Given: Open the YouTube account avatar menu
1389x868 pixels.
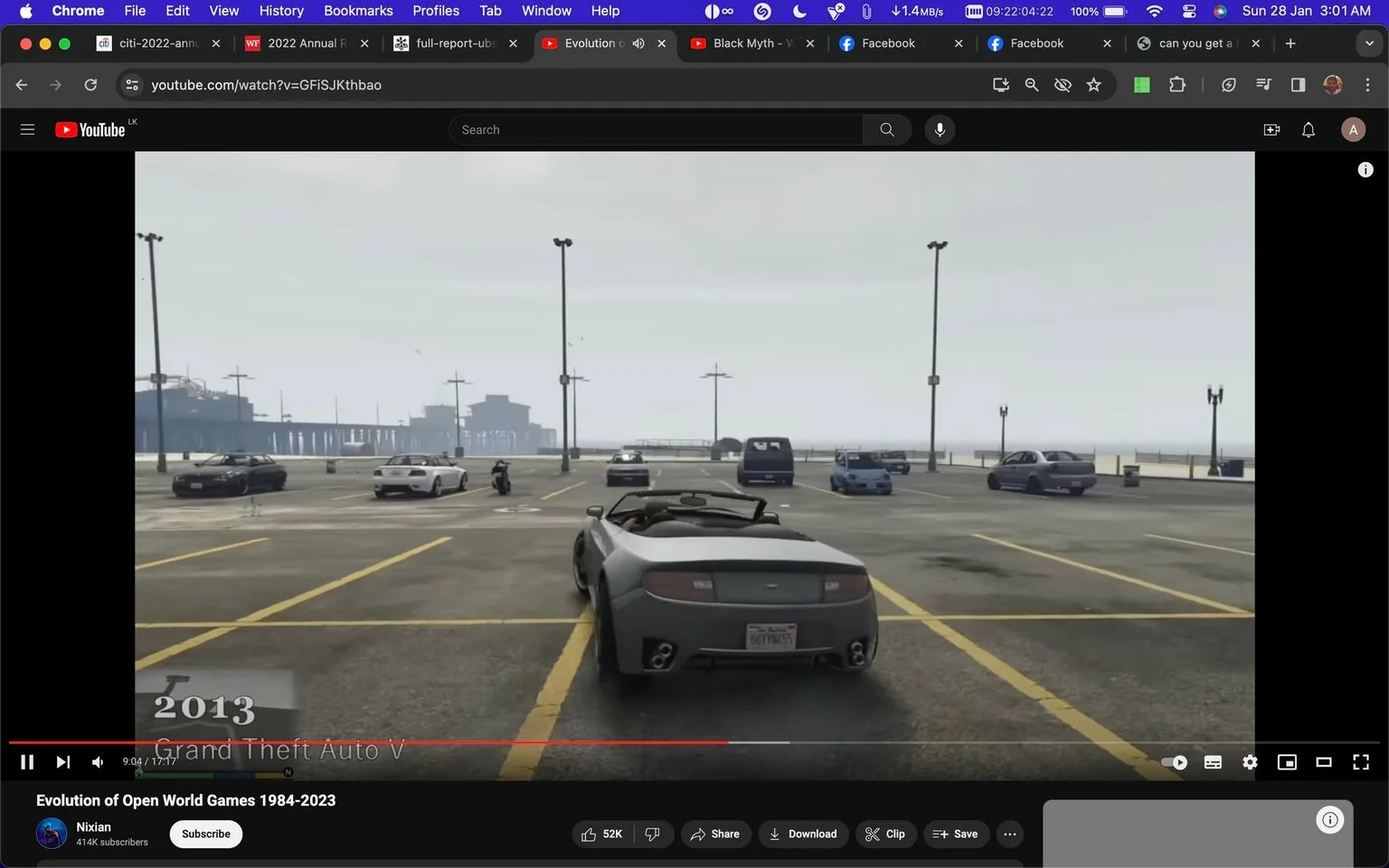Looking at the screenshot, I should pyautogui.click(x=1353, y=129).
